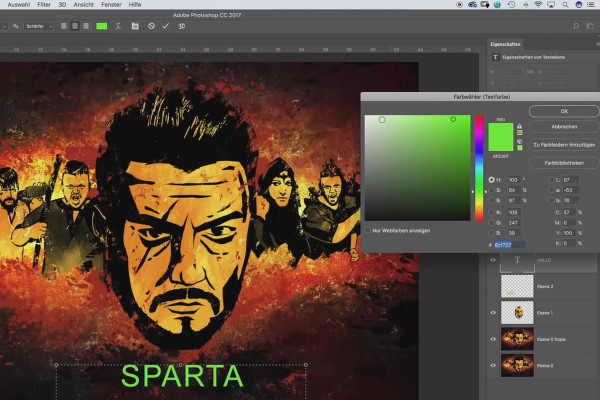600x400 pixels.
Task: Click the AirPlay display icon
Action: click(551, 5)
